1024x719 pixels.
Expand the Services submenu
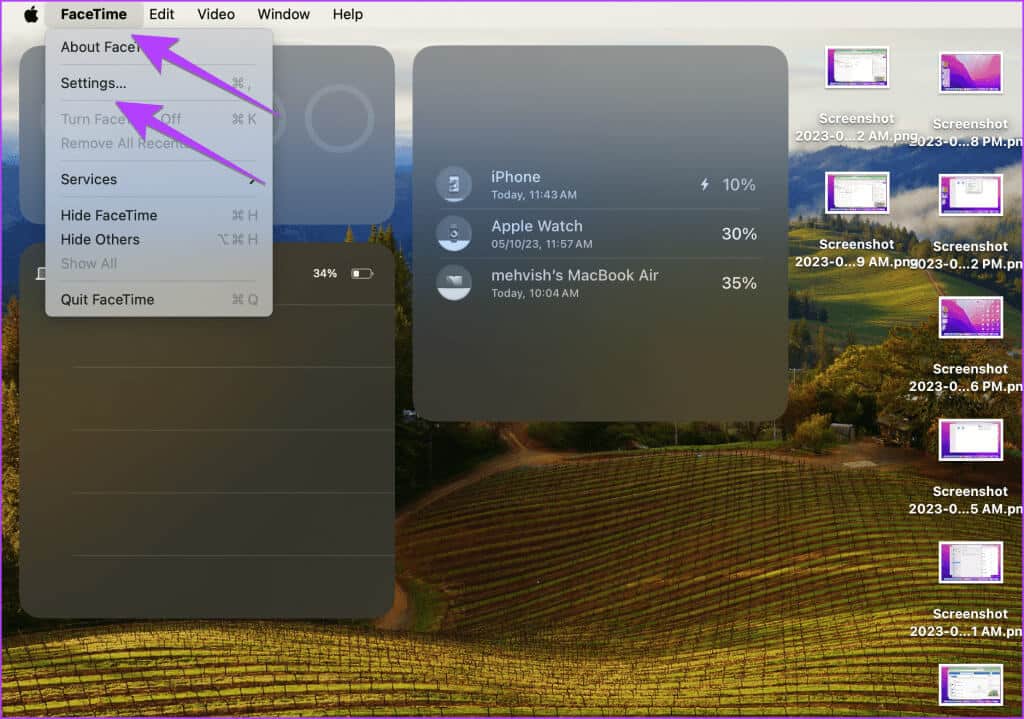159,179
